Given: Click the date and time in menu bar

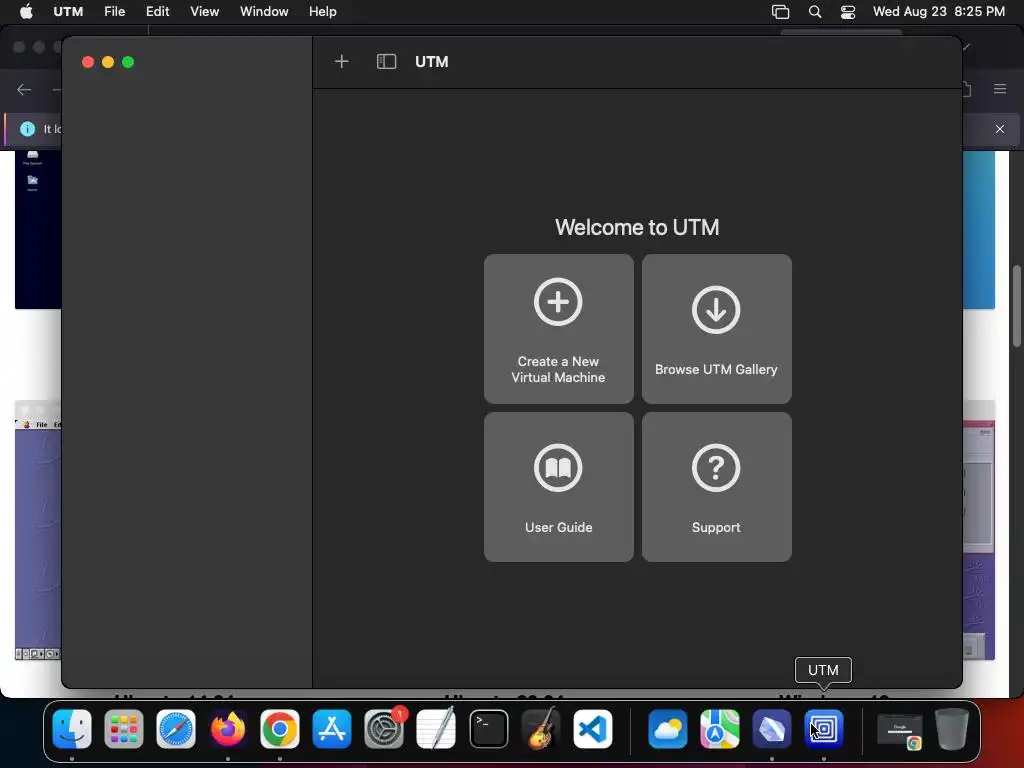Looking at the screenshot, I should pos(938,11).
